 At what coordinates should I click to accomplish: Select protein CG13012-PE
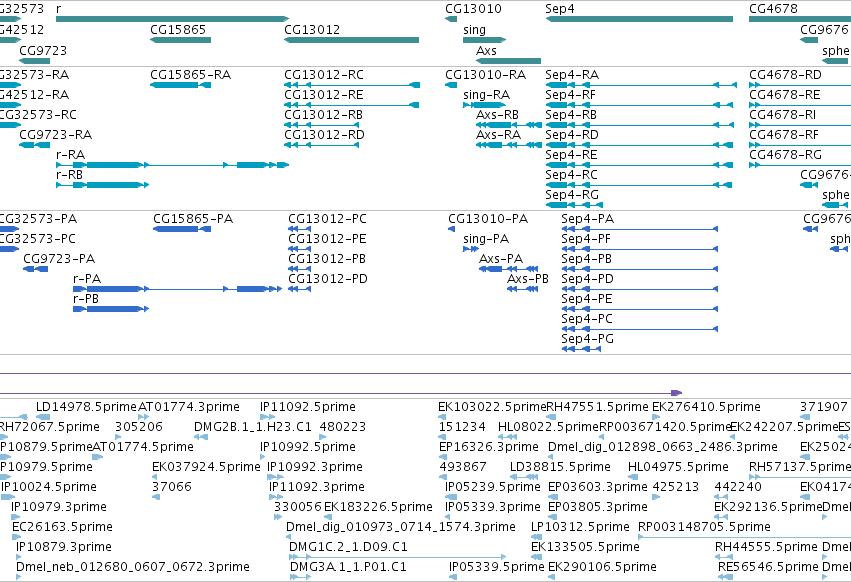(300, 249)
